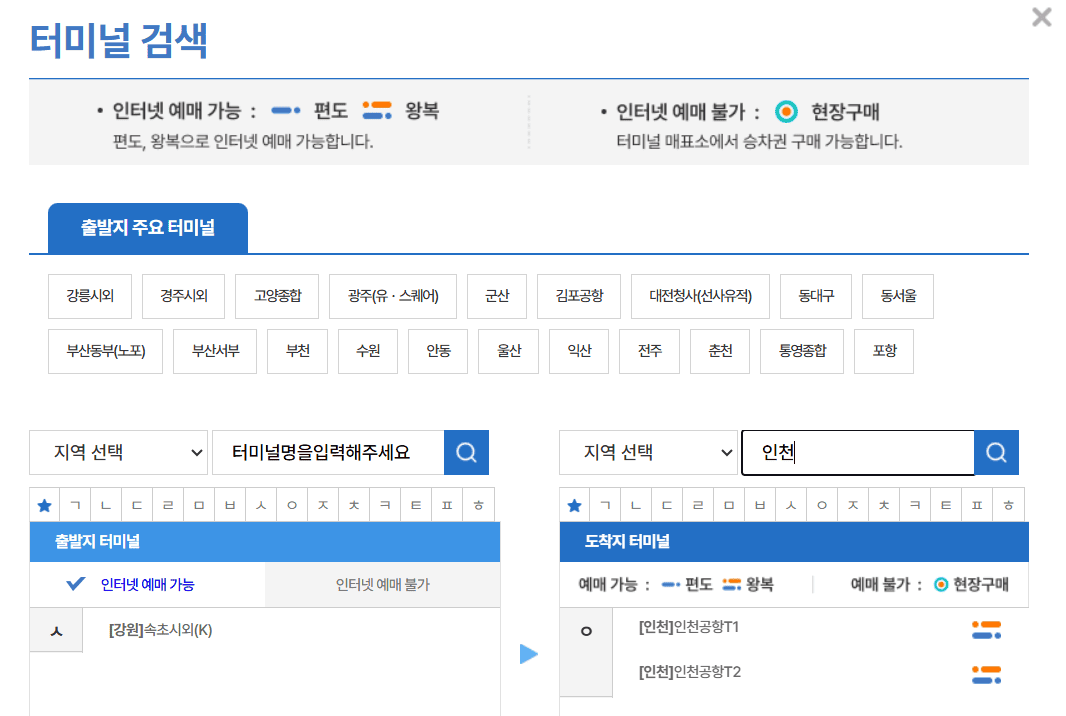
Task: Filter departure terminals by ㅈ
Action: point(323,505)
